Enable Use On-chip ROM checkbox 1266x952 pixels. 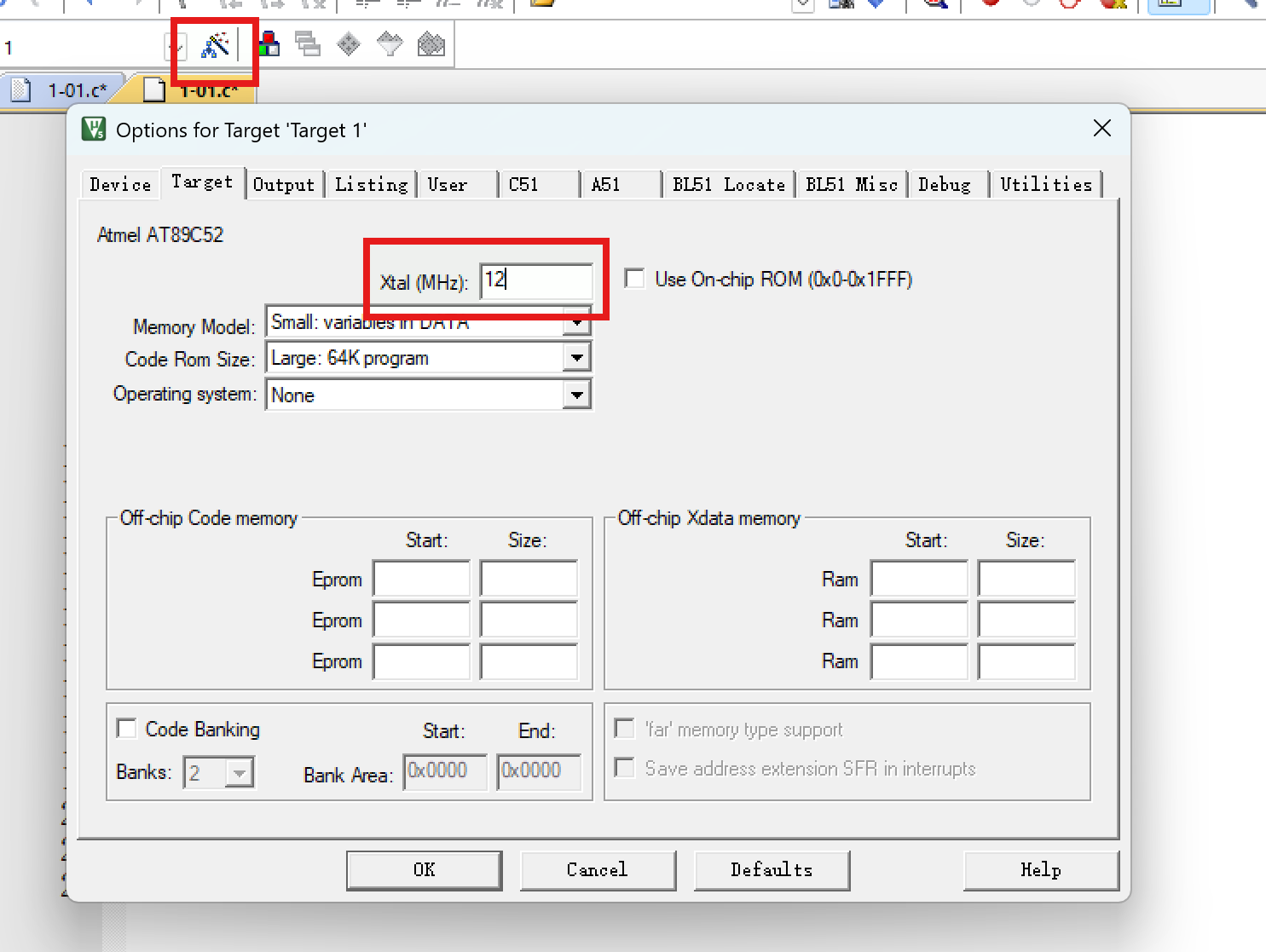click(634, 279)
